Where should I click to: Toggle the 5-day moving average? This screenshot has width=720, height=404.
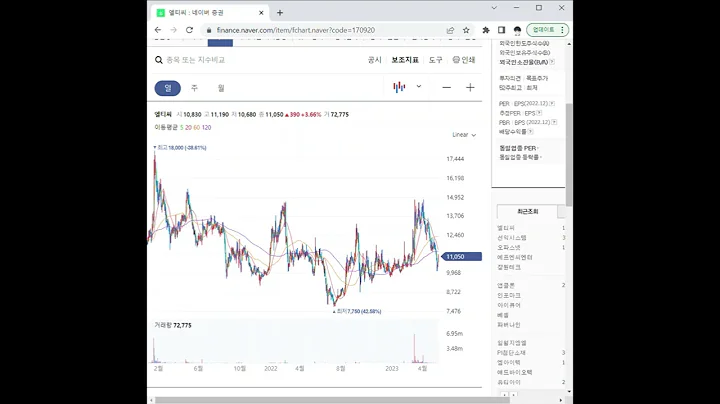(181, 128)
